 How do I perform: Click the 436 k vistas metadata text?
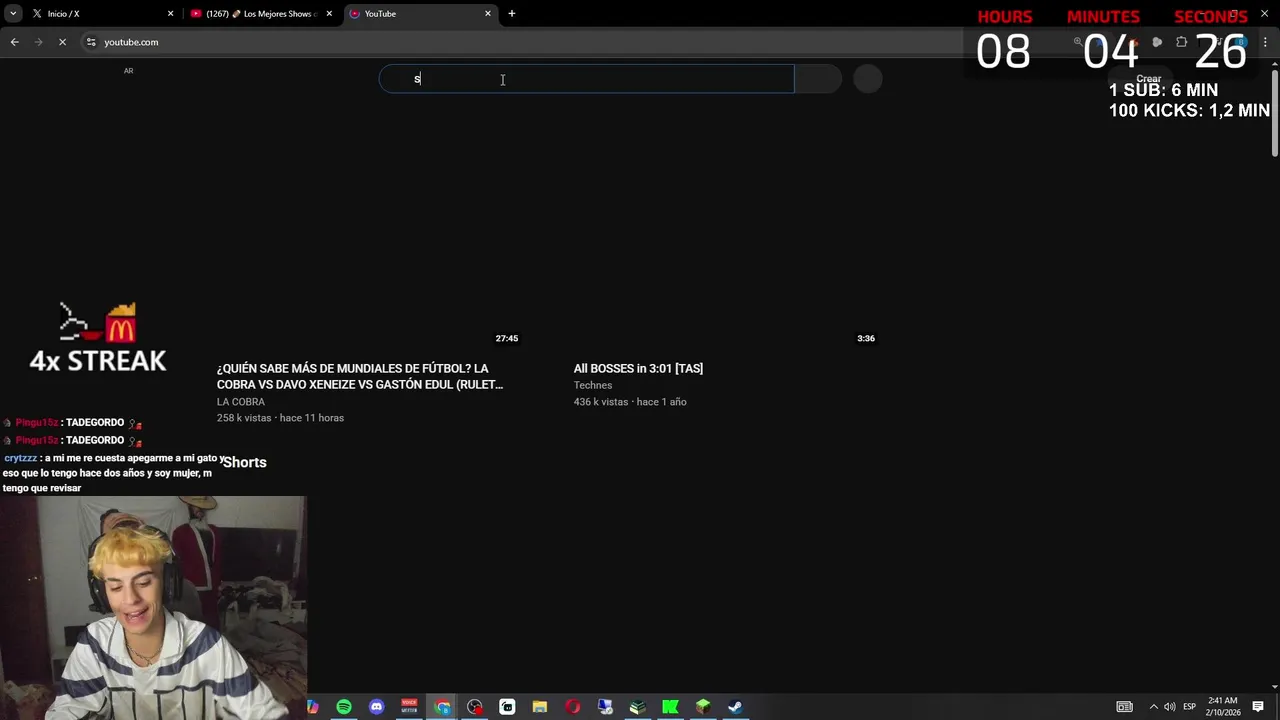tap(601, 402)
